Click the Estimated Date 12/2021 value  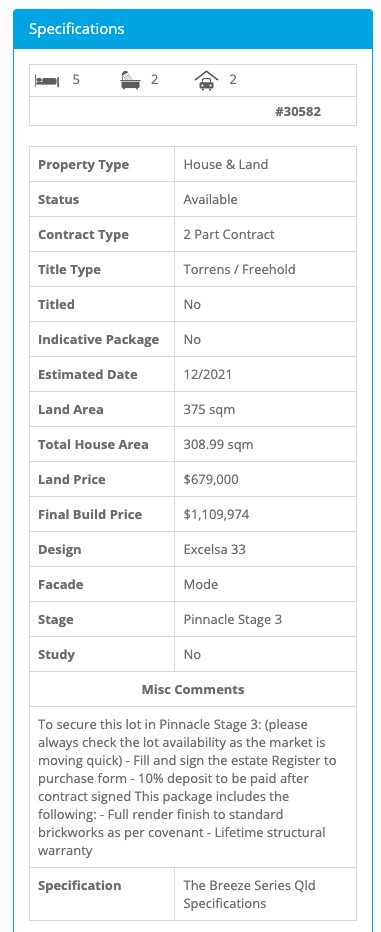point(207,374)
